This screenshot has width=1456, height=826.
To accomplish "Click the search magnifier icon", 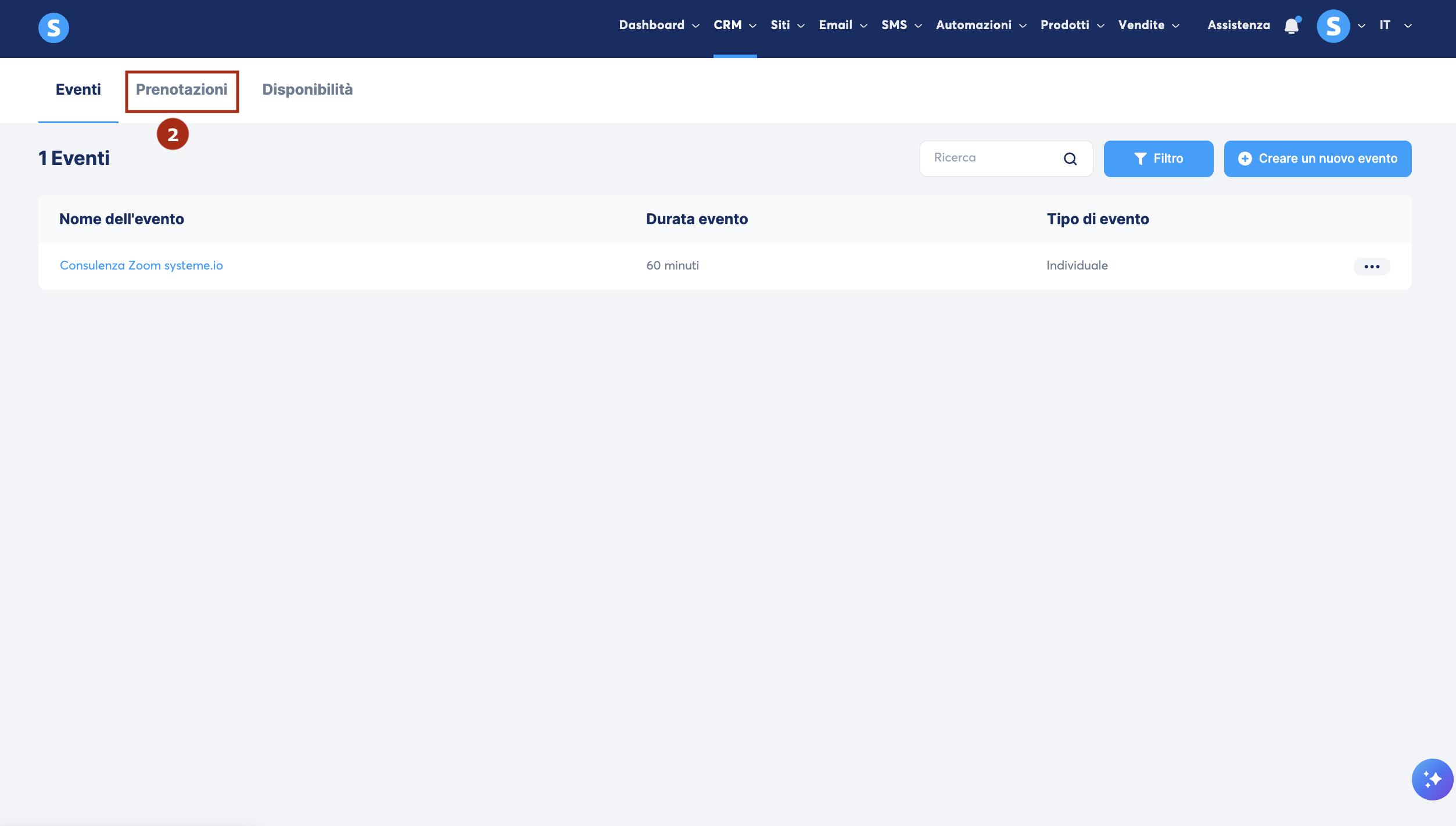I will pyautogui.click(x=1070, y=159).
